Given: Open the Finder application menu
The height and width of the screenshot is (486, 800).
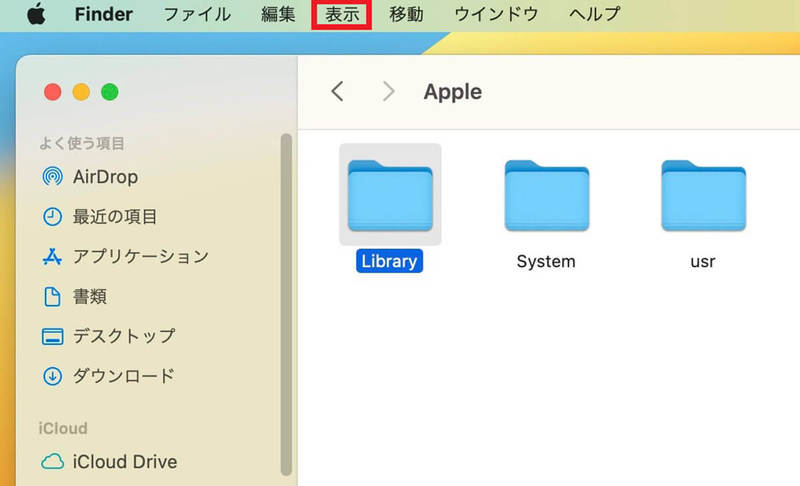Looking at the screenshot, I should point(104,14).
